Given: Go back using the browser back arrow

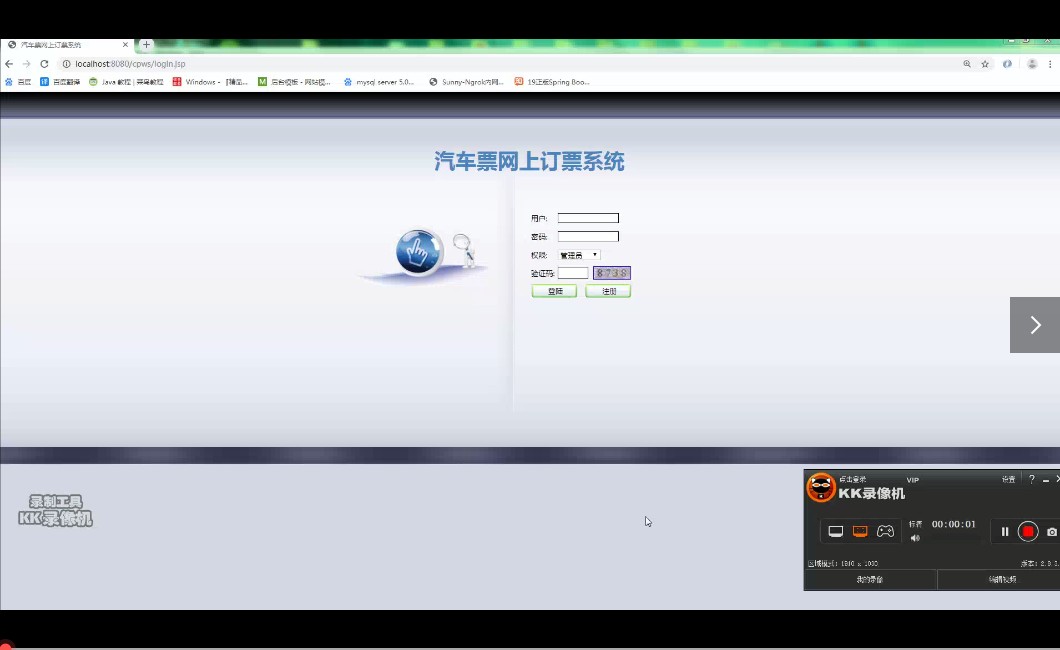Looking at the screenshot, I should (x=9, y=64).
